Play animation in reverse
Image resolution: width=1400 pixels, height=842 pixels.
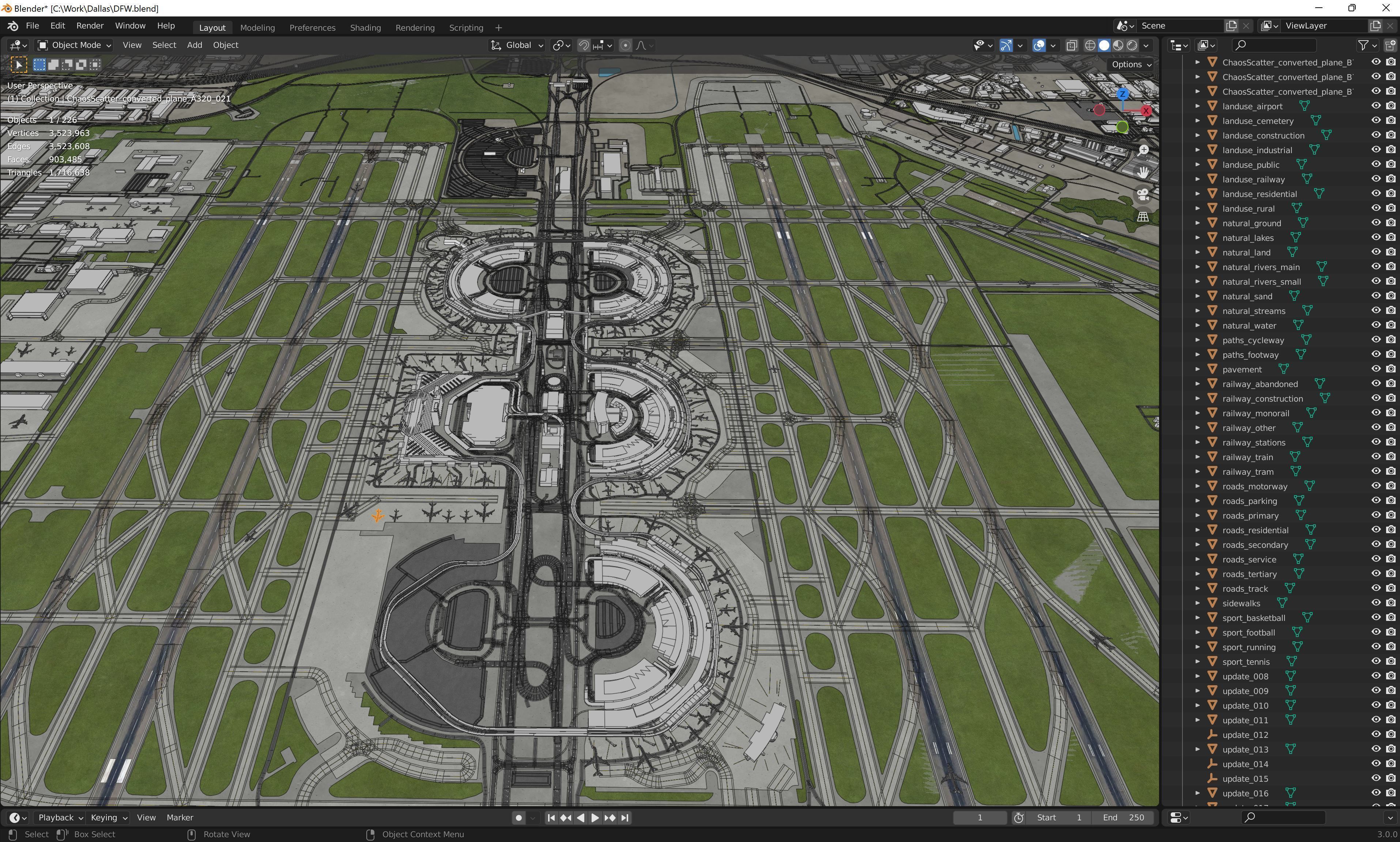click(580, 818)
